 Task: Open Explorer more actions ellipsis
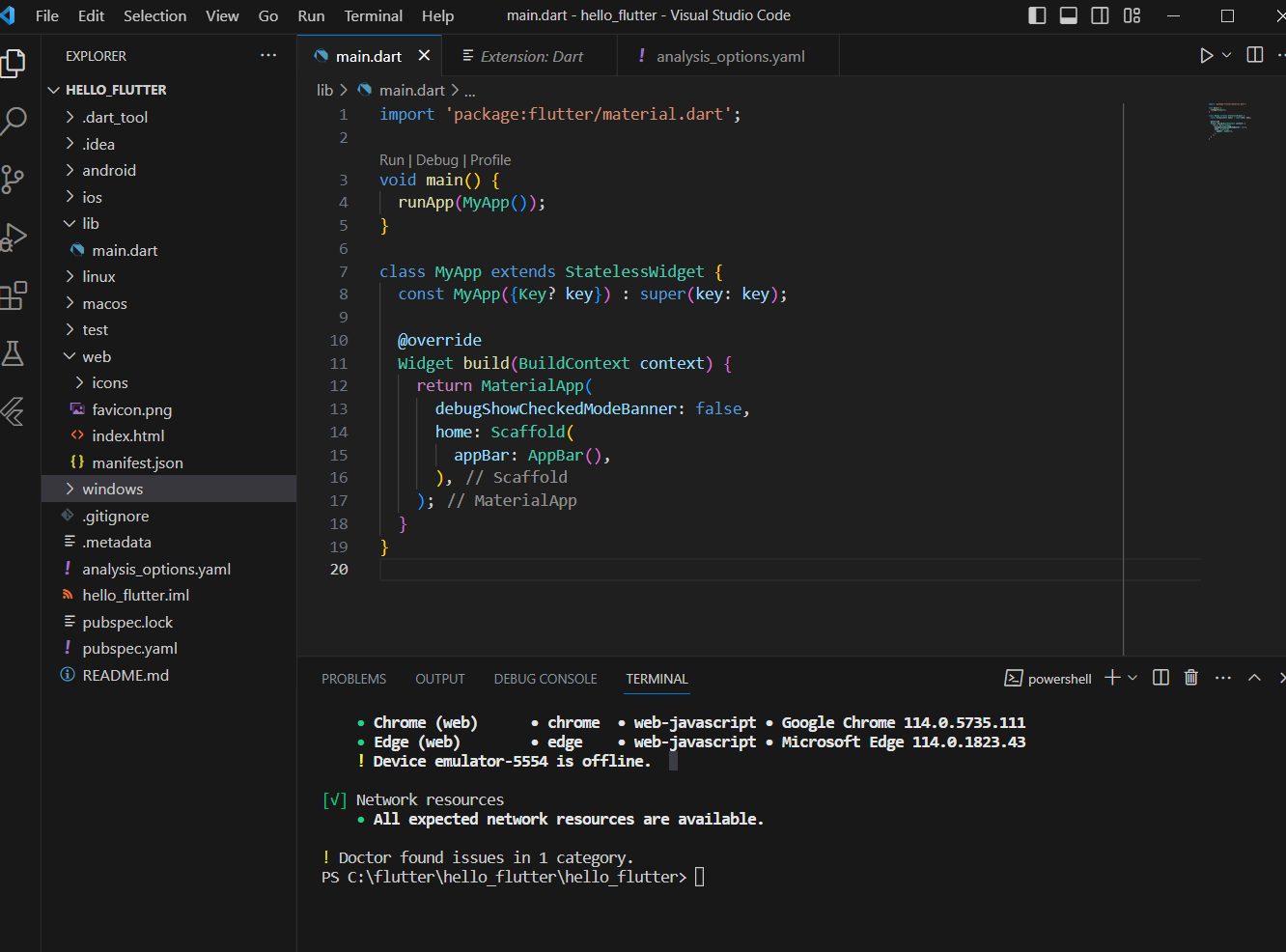point(268,56)
